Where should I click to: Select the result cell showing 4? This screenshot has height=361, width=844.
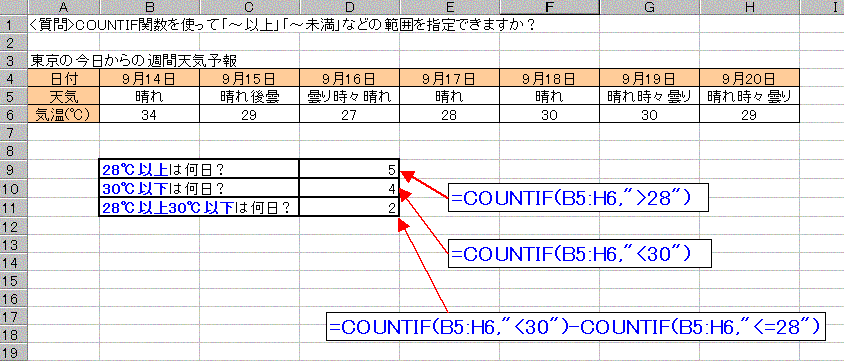point(349,188)
